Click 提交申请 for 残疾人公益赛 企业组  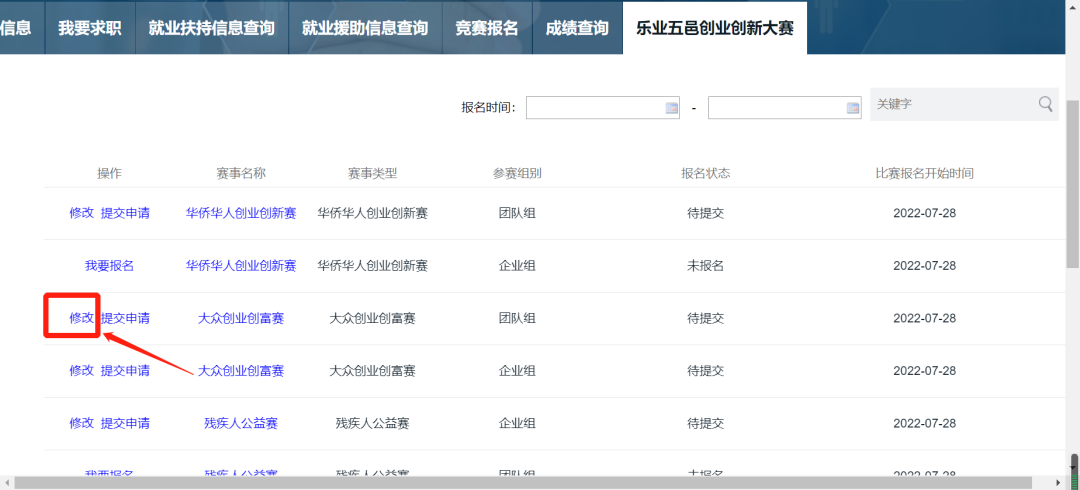(x=125, y=423)
